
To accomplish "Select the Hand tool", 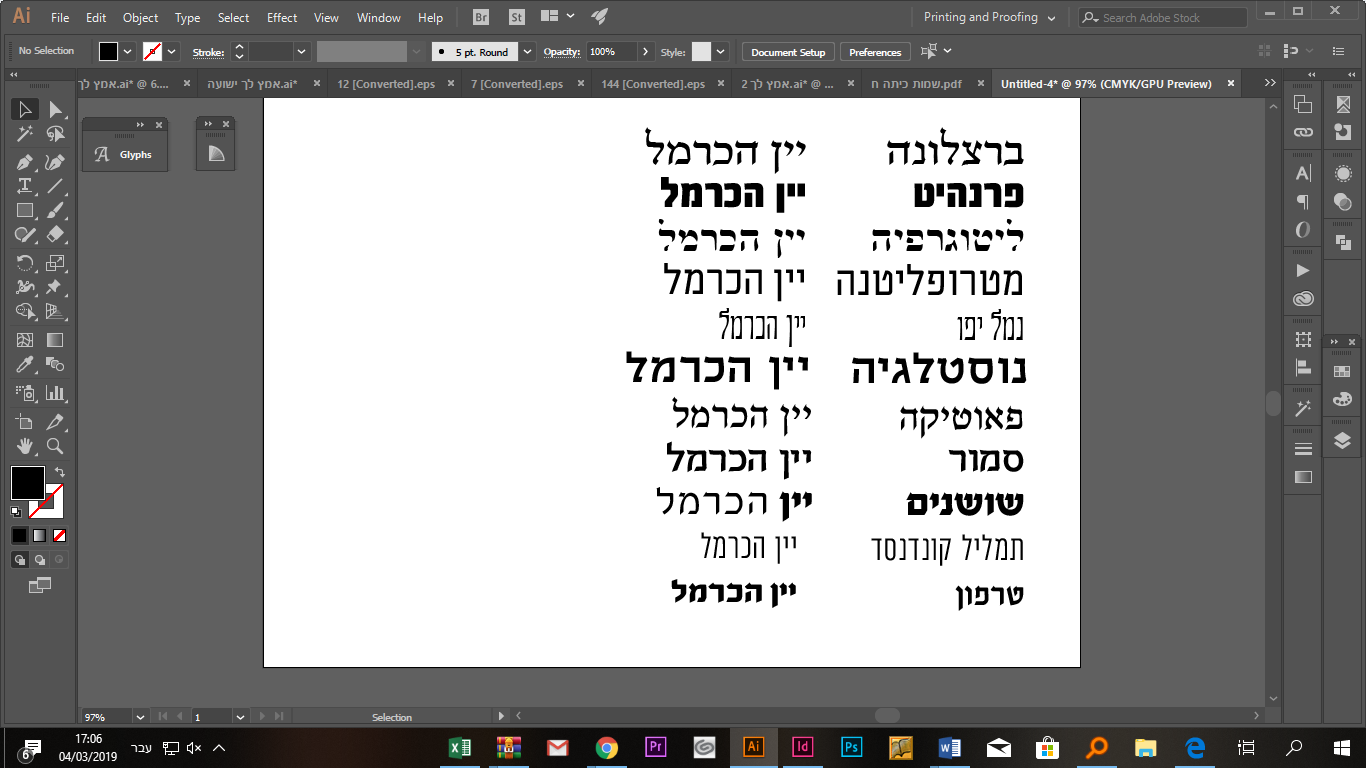I will tap(26, 446).
